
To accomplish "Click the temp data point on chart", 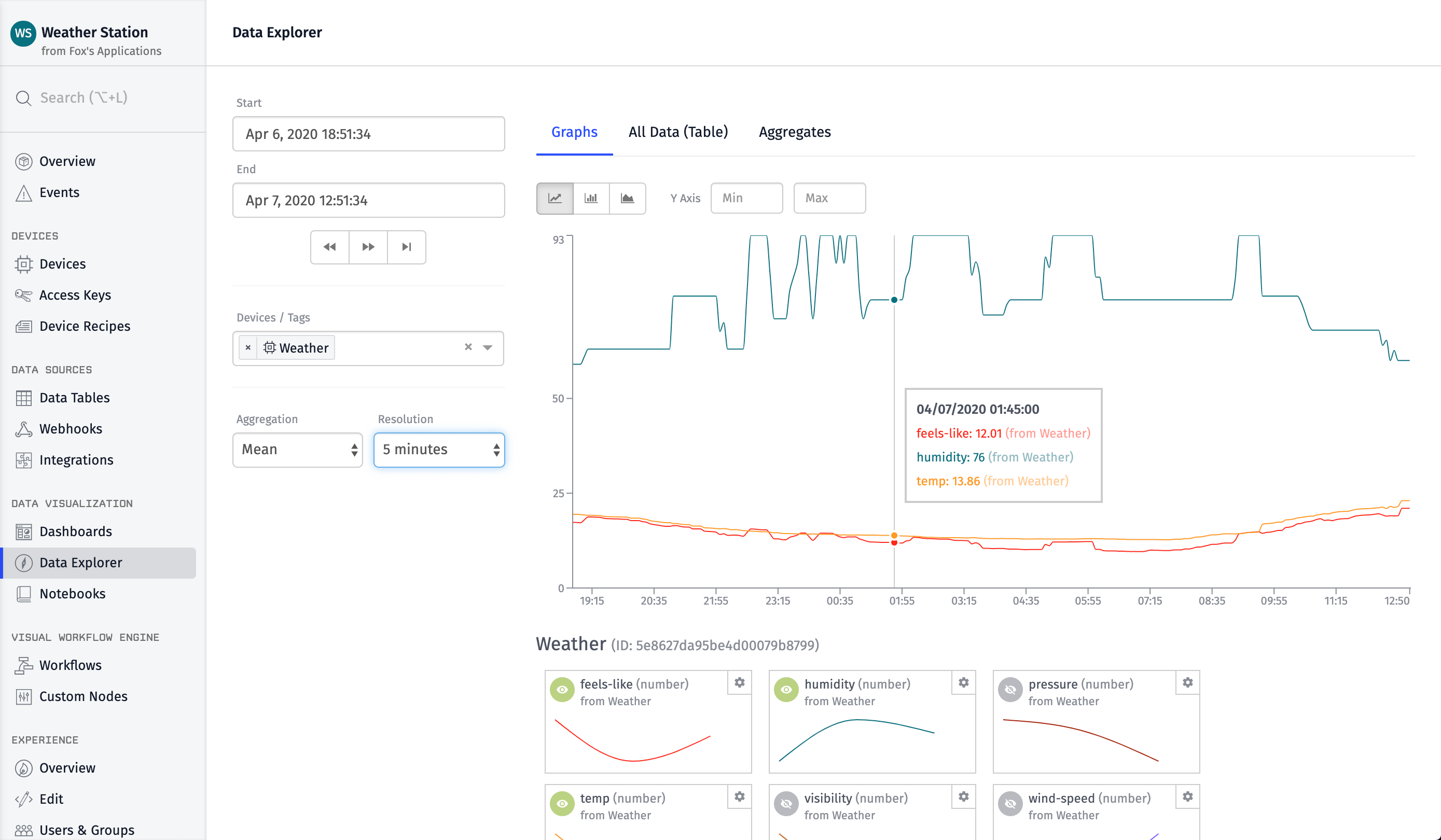I will (894, 536).
